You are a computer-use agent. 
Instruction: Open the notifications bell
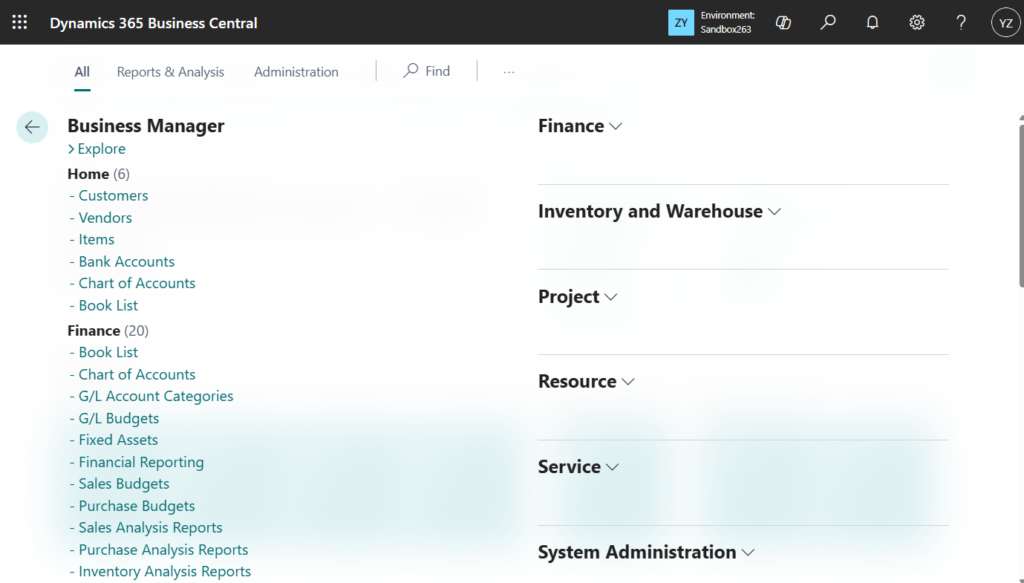pyautogui.click(x=872, y=22)
